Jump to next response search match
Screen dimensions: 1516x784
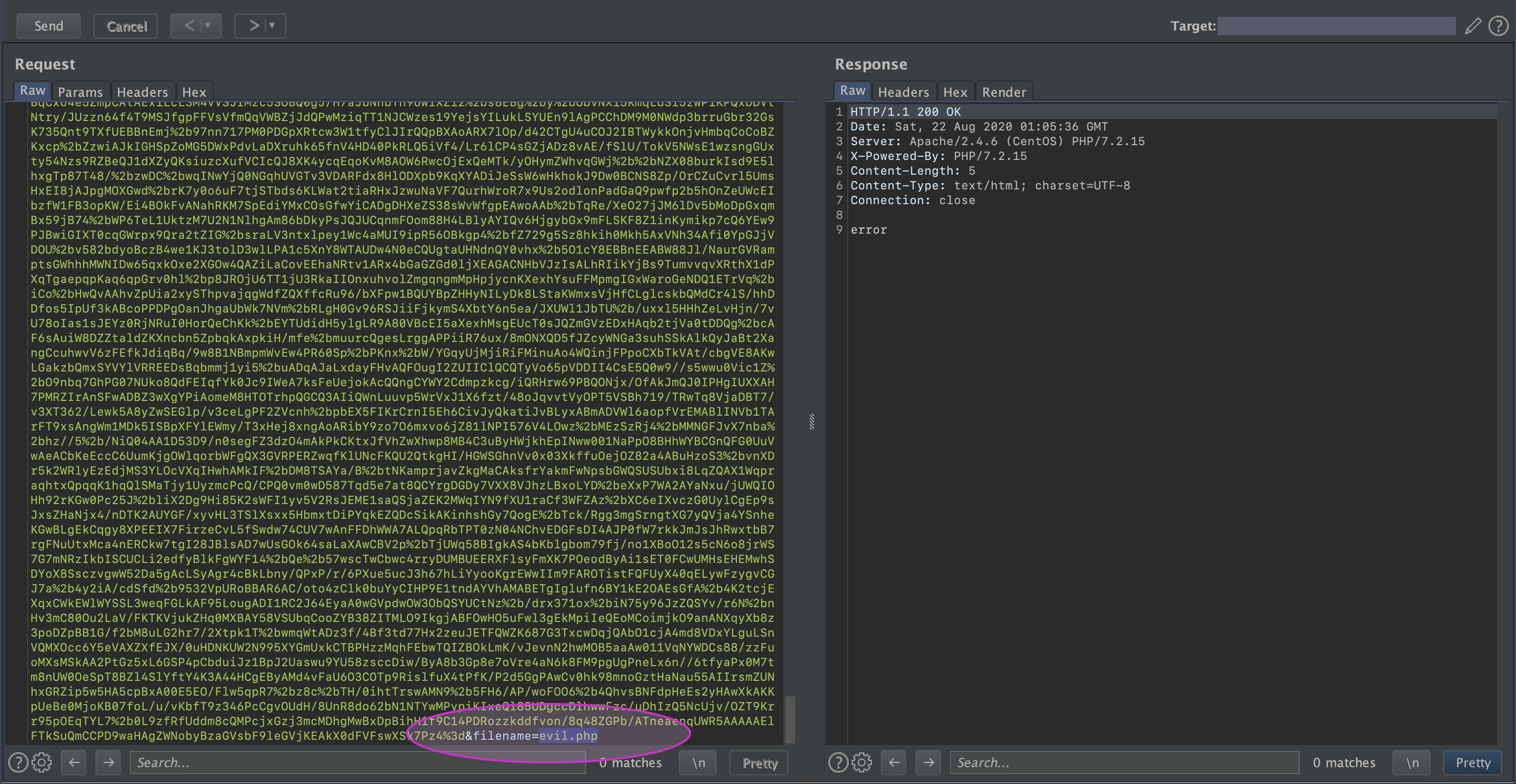(x=928, y=762)
